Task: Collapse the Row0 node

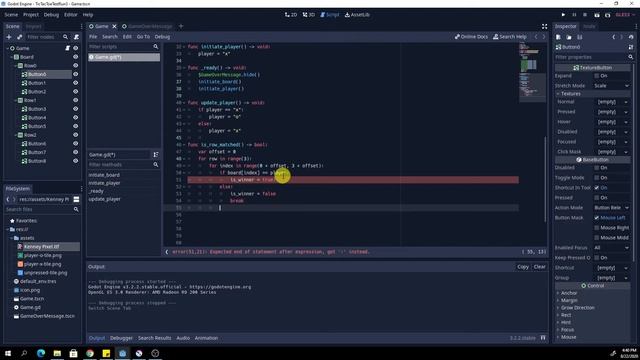Action: (x=16, y=66)
